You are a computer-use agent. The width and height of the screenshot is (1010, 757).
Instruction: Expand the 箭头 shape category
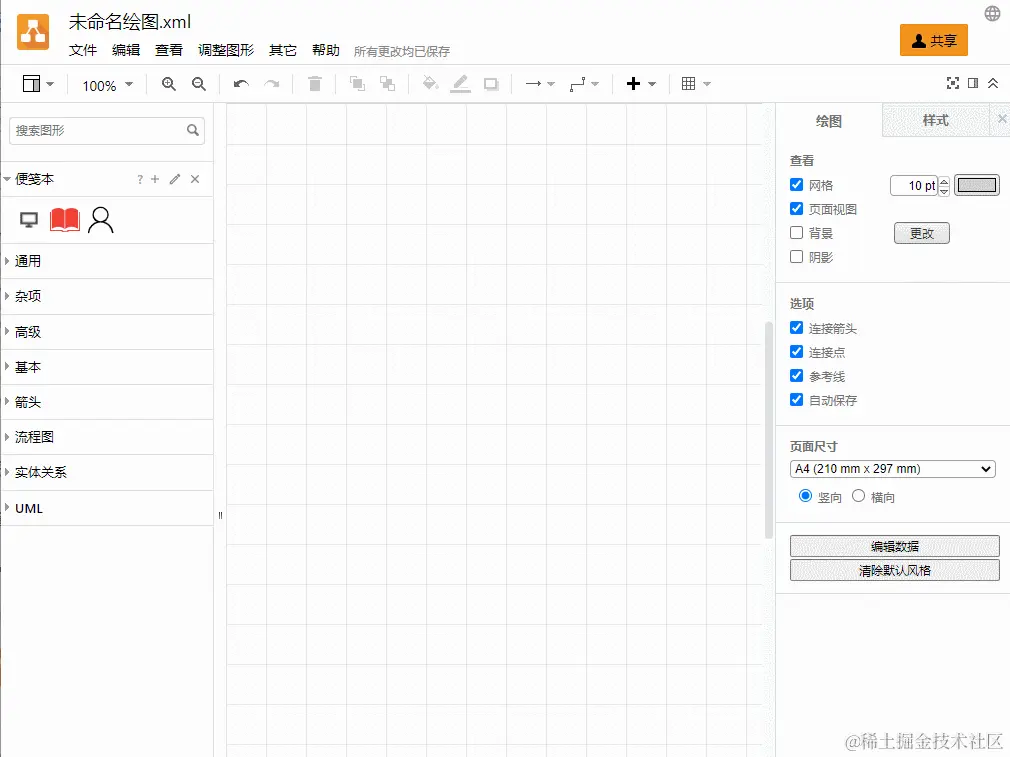point(107,402)
